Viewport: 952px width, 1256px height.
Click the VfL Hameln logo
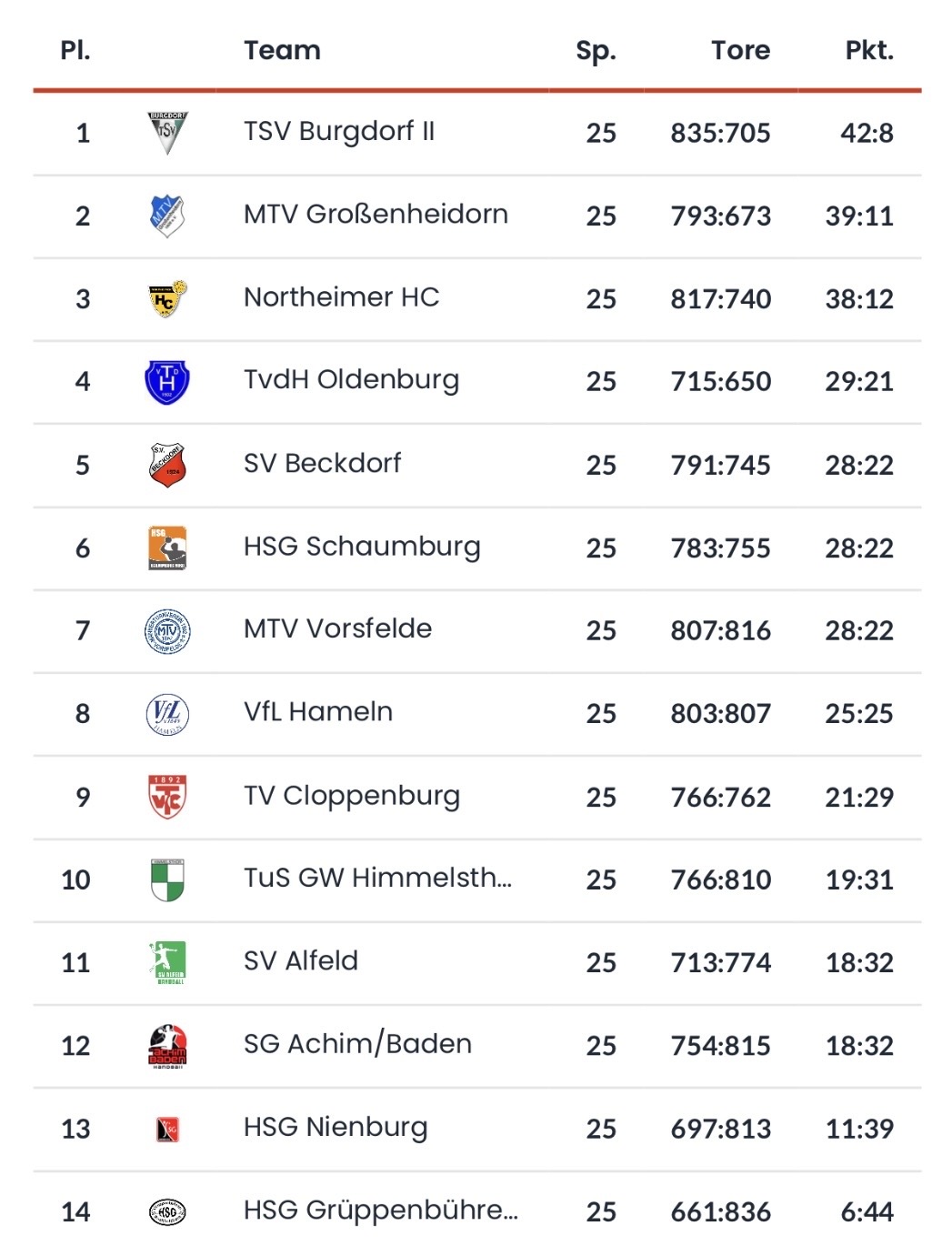[x=167, y=714]
